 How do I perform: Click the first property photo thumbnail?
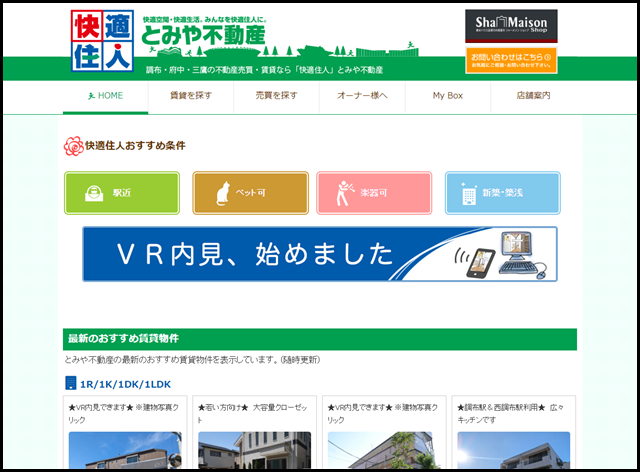point(125,450)
